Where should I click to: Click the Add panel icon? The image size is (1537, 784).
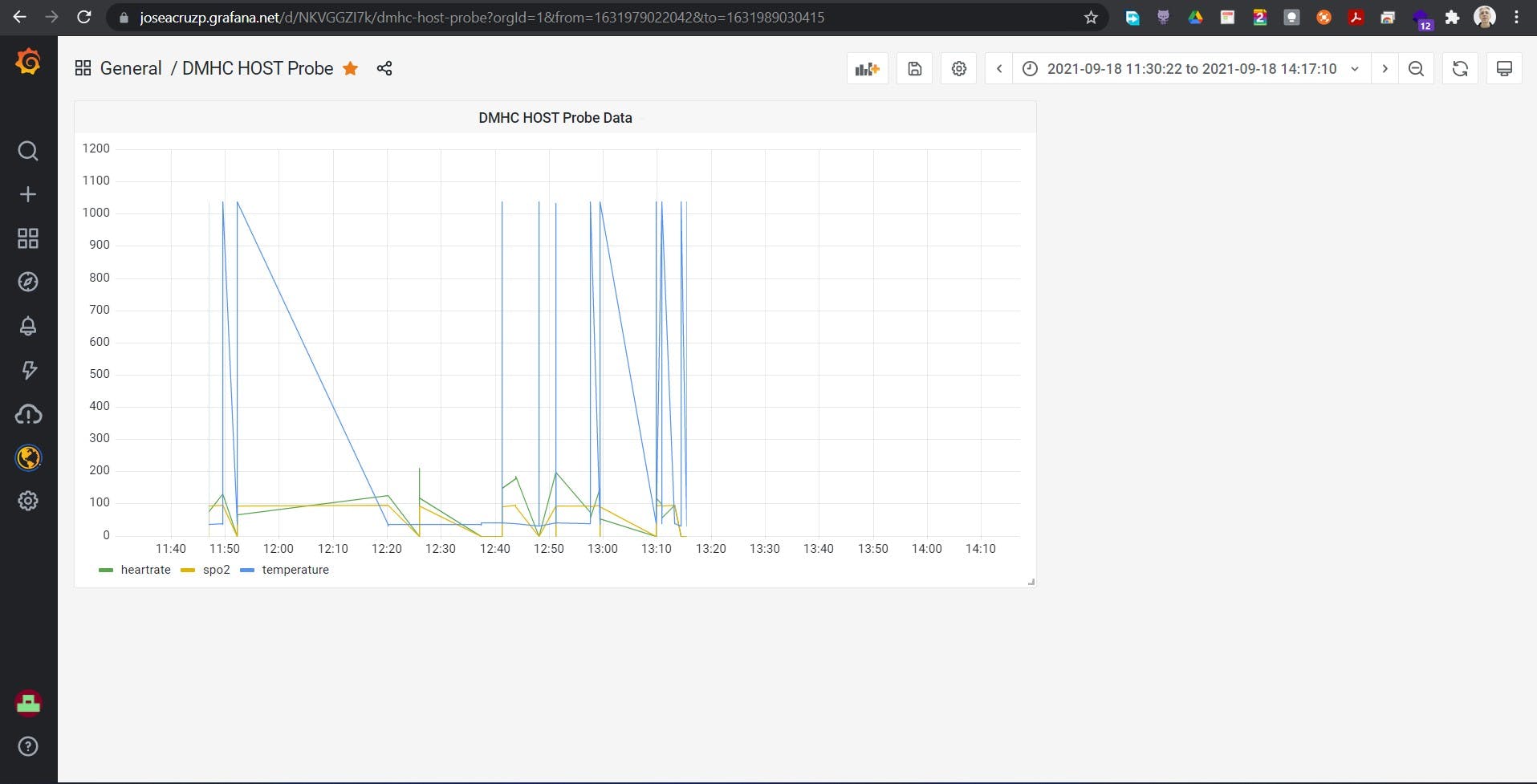868,69
